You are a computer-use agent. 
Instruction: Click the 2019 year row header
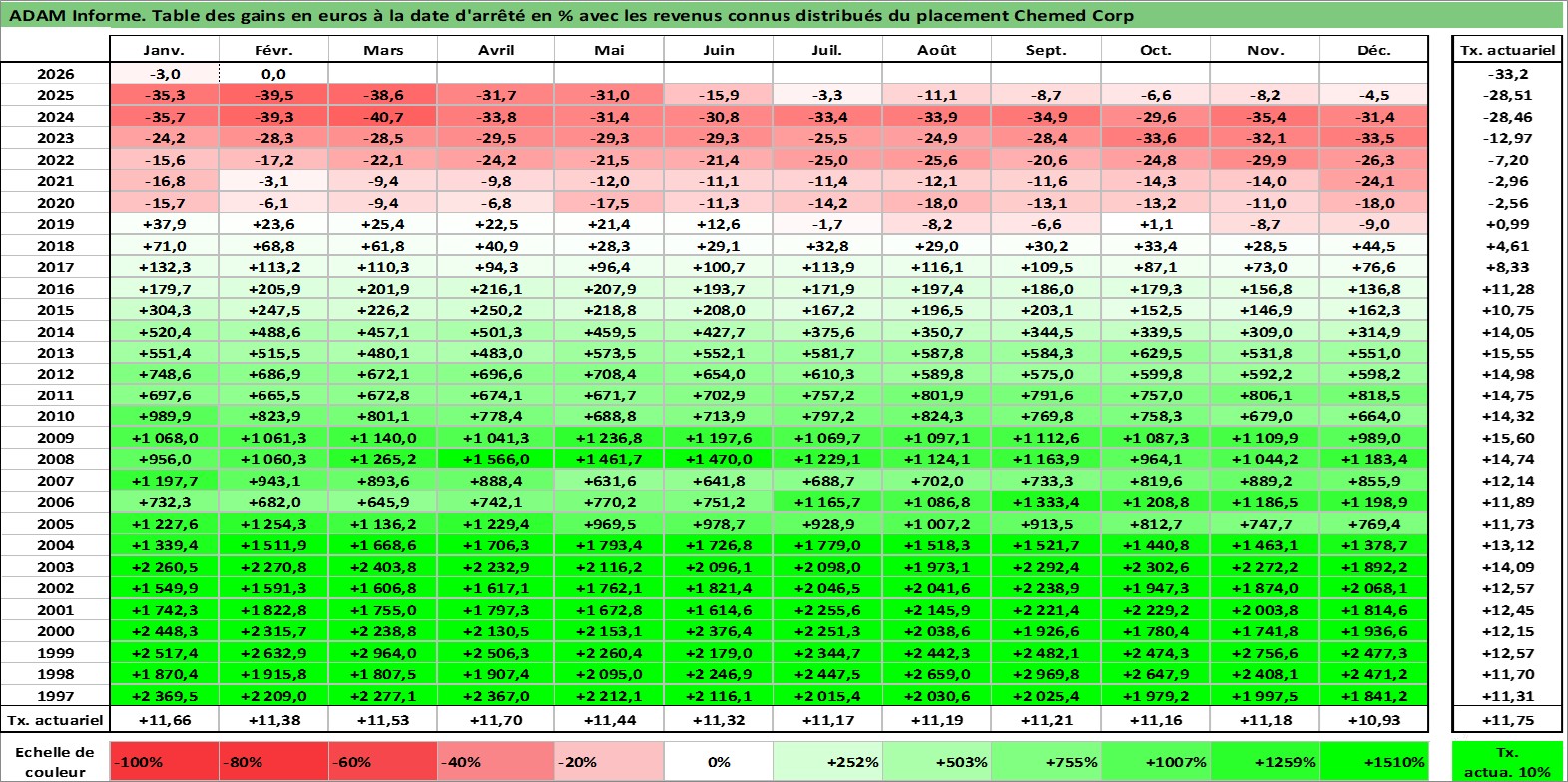point(55,224)
